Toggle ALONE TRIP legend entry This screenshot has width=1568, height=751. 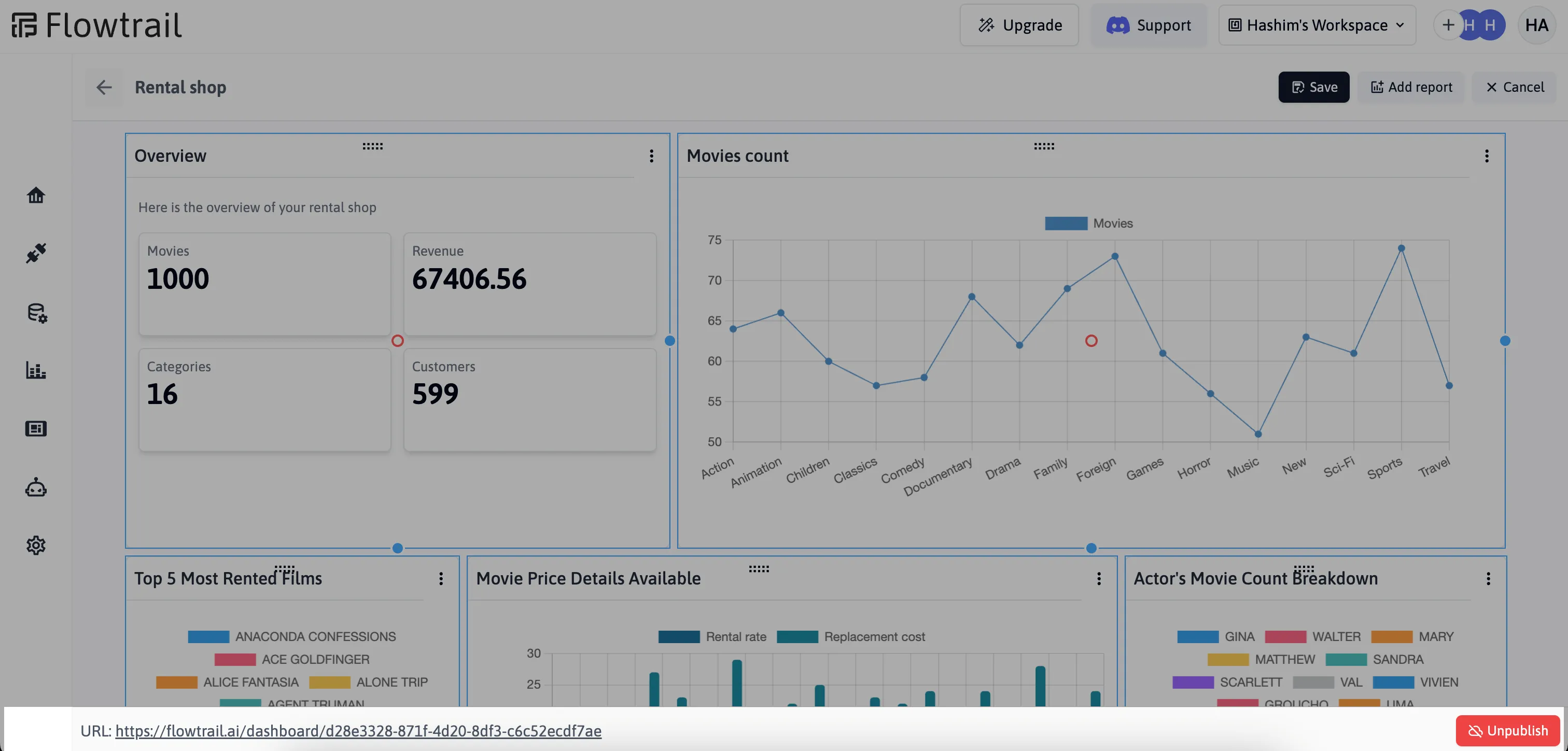coord(368,682)
